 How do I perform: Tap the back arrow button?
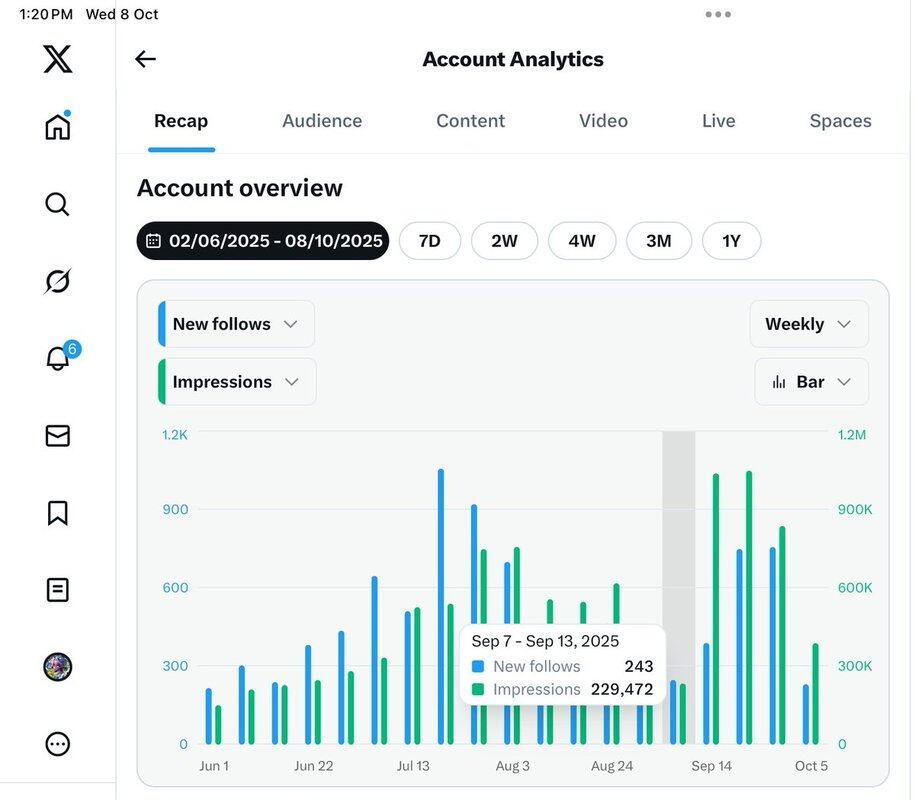(146, 59)
